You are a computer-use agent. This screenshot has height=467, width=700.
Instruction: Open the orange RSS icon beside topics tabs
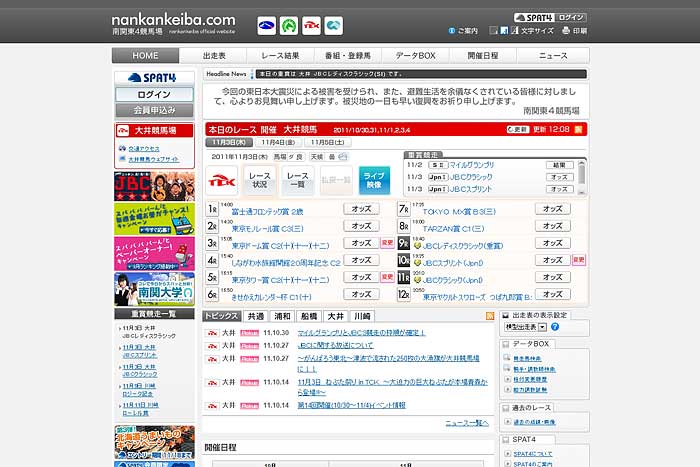click(490, 316)
